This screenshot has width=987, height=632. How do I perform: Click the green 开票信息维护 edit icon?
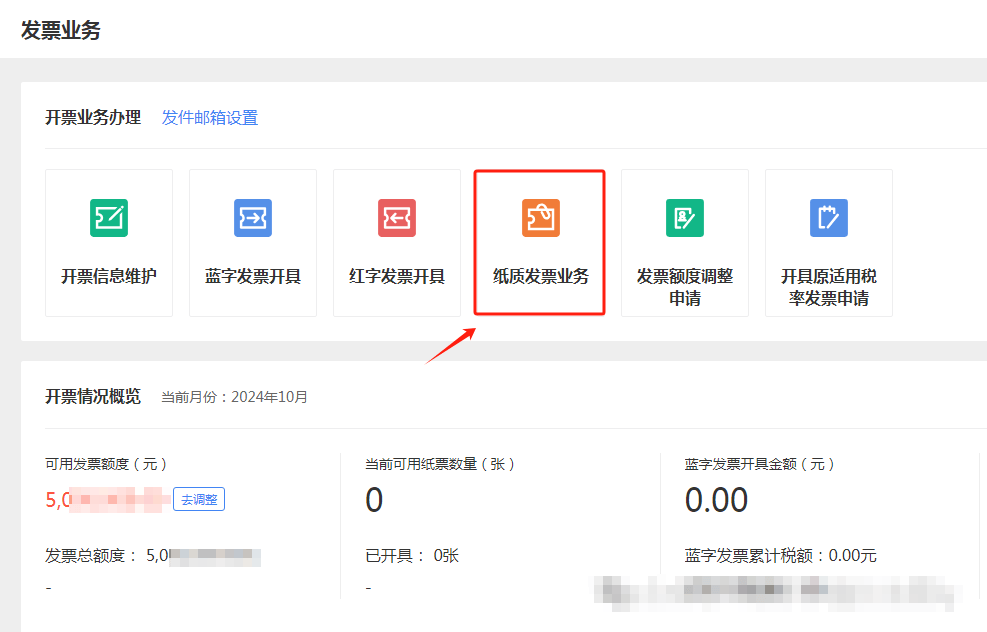[109, 217]
